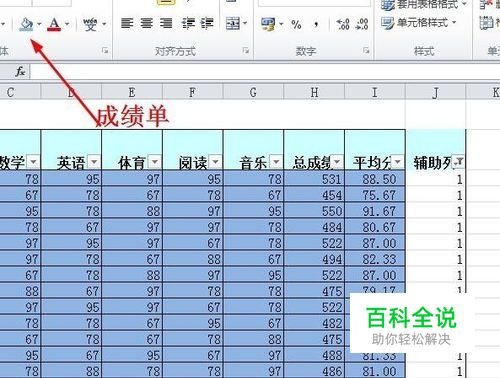Select the cell with average 81.00
500x378 pixels.
click(375, 371)
